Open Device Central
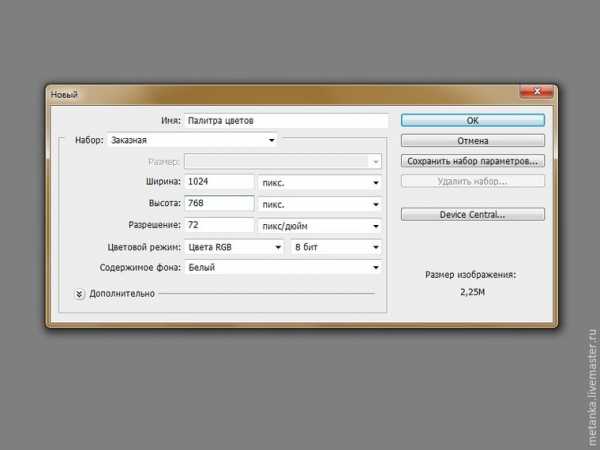The image size is (600, 450). (x=473, y=214)
